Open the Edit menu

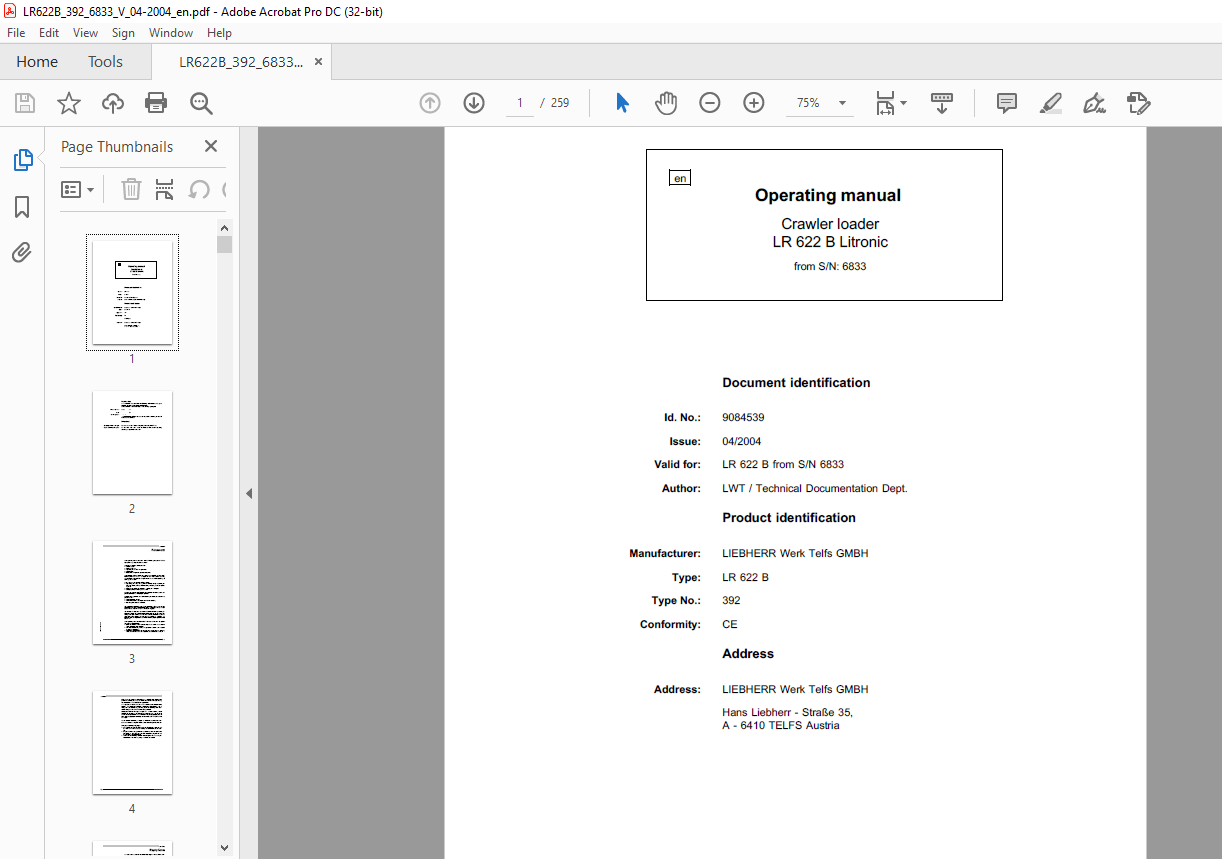point(49,33)
